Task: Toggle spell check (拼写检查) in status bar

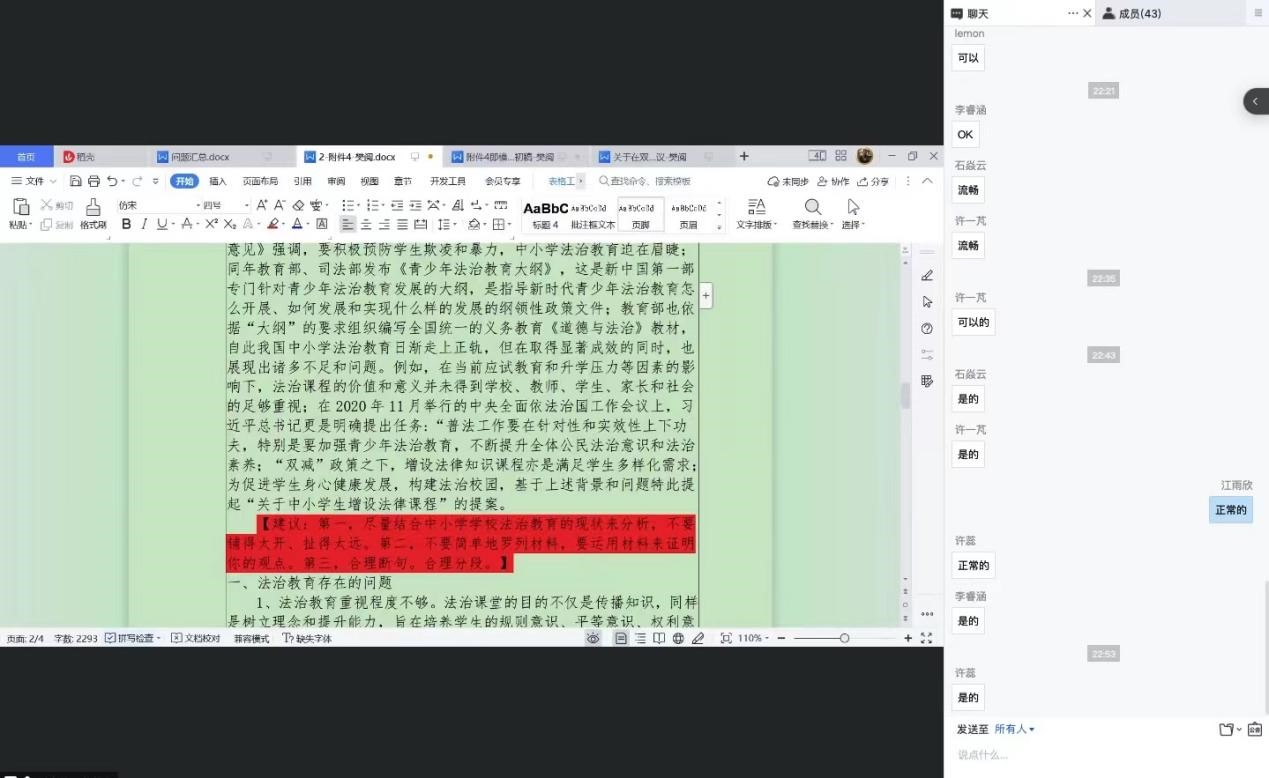Action: (132, 638)
